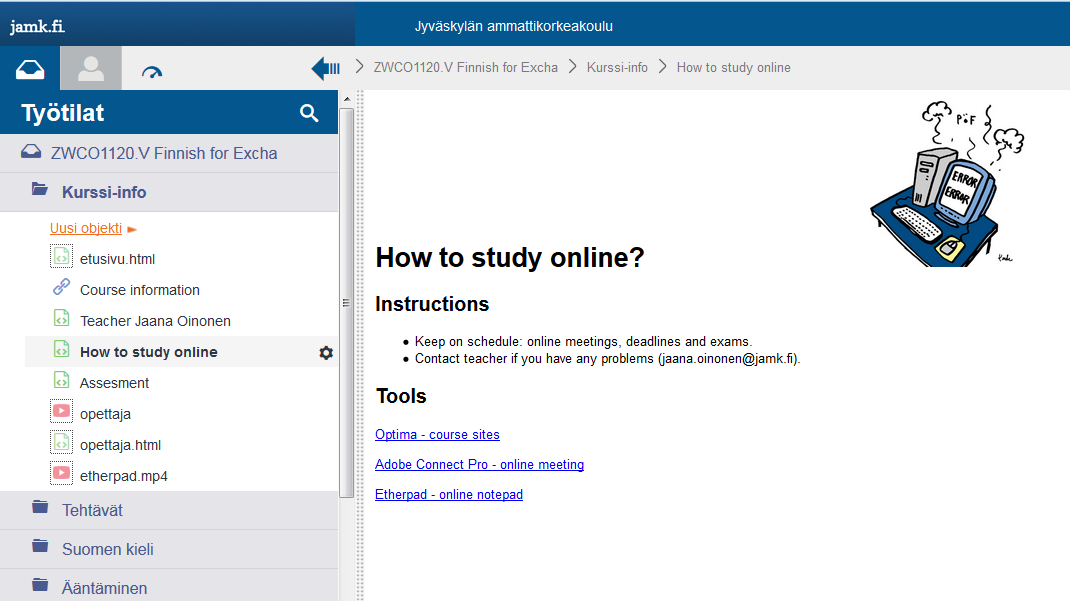Expand the Suomen kieli folder
The height and width of the screenshot is (601, 1070).
click(107, 549)
